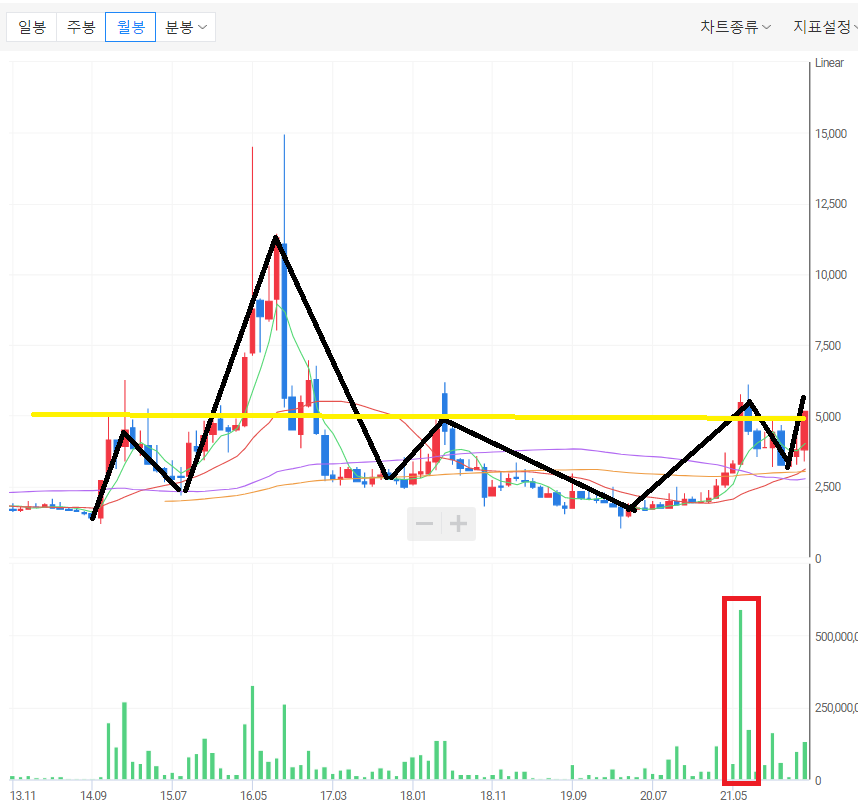Click the 17.03 date axis label
This screenshot has width=858, height=805.
(333, 795)
